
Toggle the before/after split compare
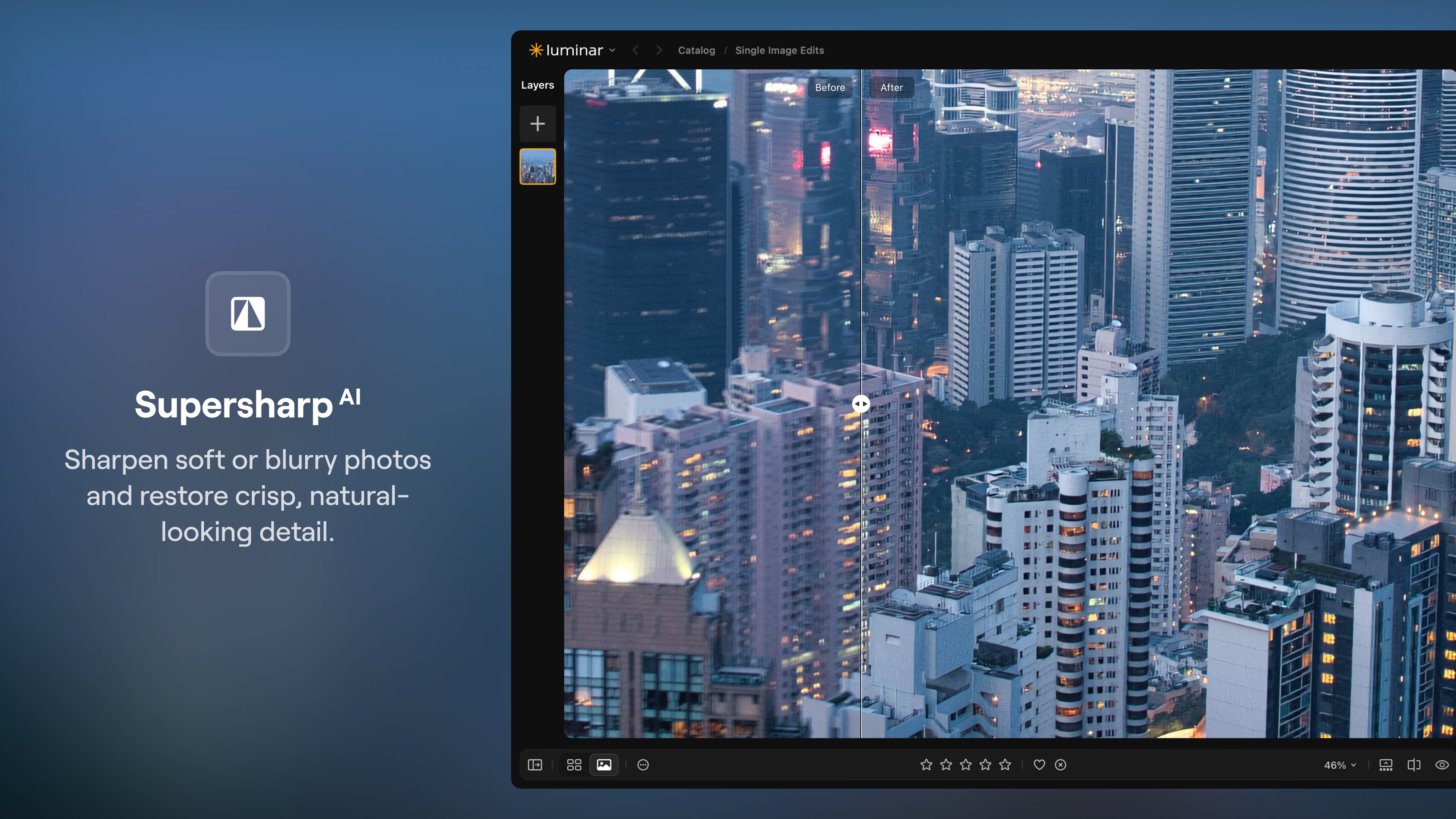[x=1414, y=765]
